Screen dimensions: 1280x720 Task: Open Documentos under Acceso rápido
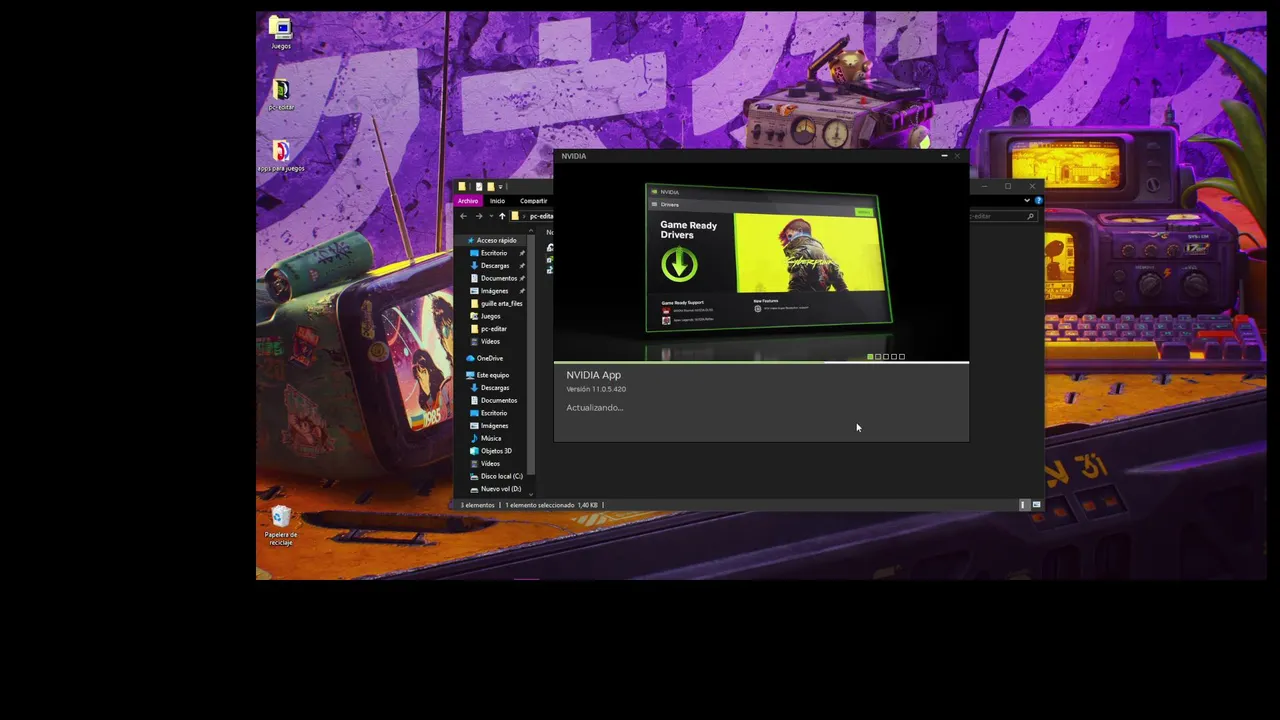tap(499, 278)
